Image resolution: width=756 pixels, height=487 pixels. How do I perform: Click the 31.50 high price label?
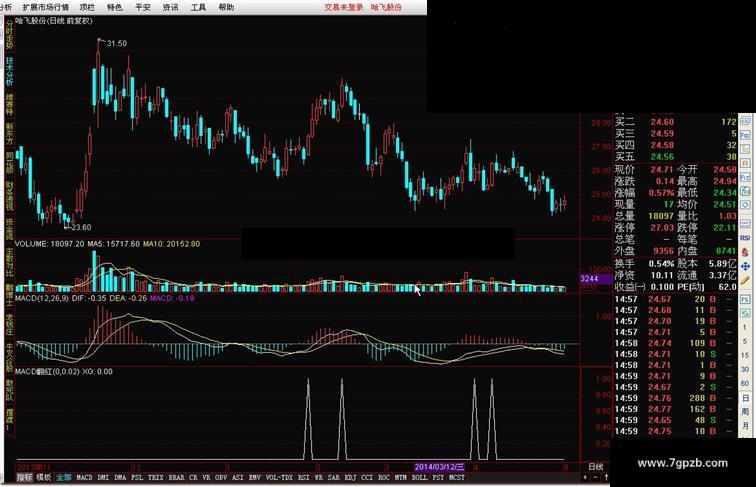pyautogui.click(x=117, y=43)
